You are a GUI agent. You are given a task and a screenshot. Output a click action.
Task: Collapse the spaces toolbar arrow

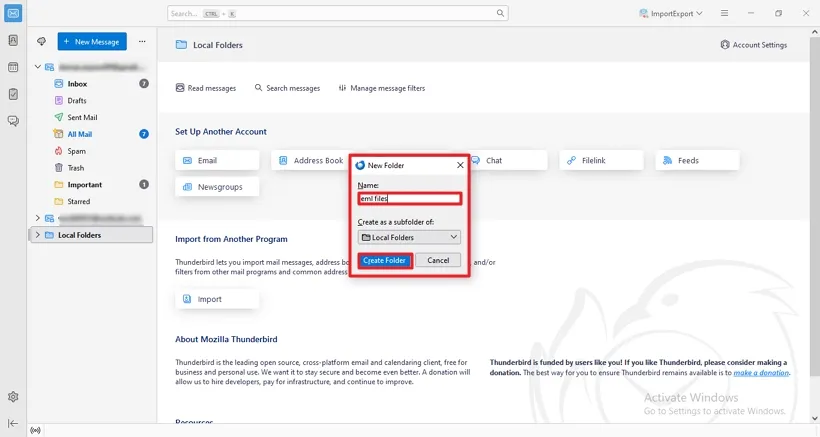pos(13,423)
